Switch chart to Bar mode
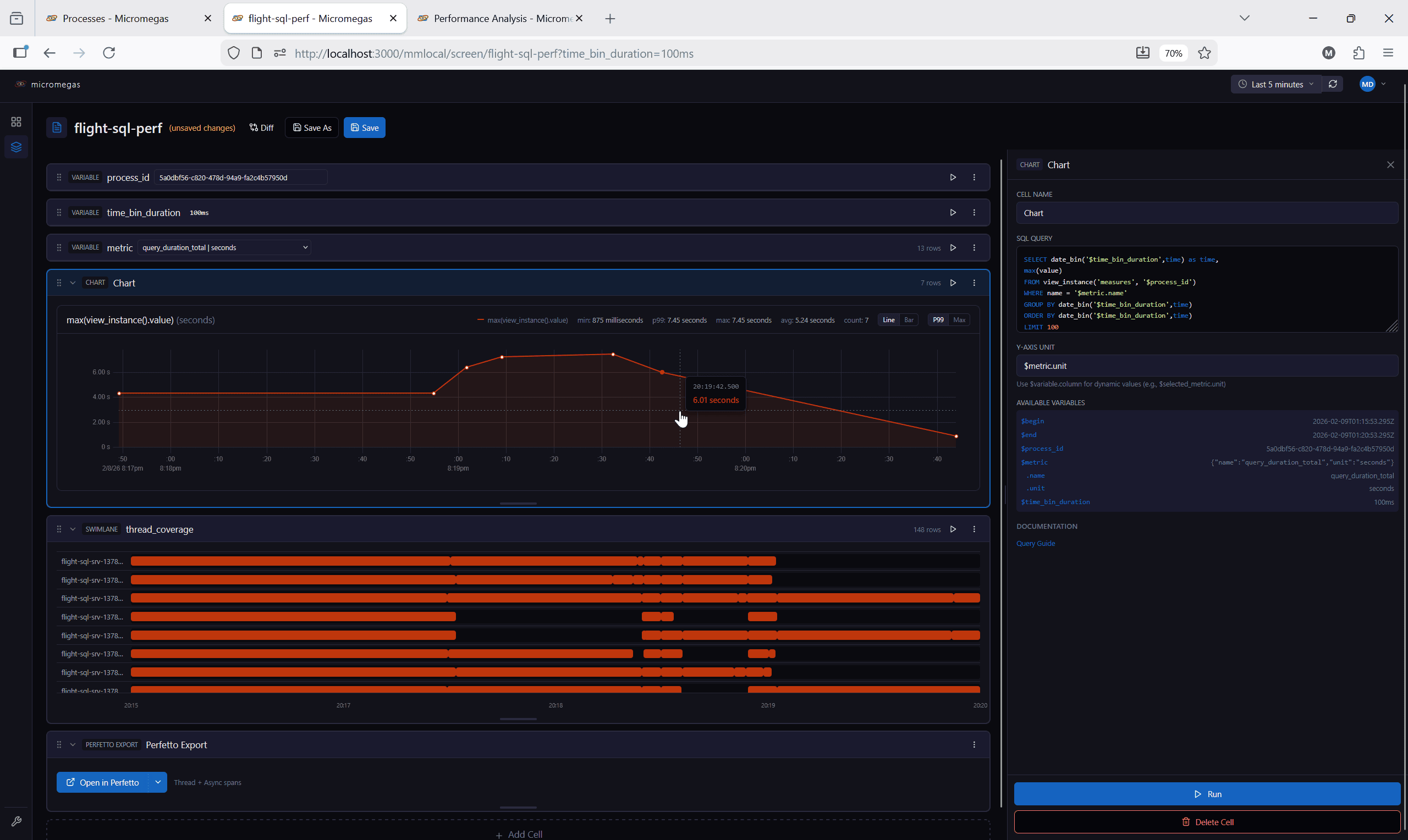 coord(908,320)
